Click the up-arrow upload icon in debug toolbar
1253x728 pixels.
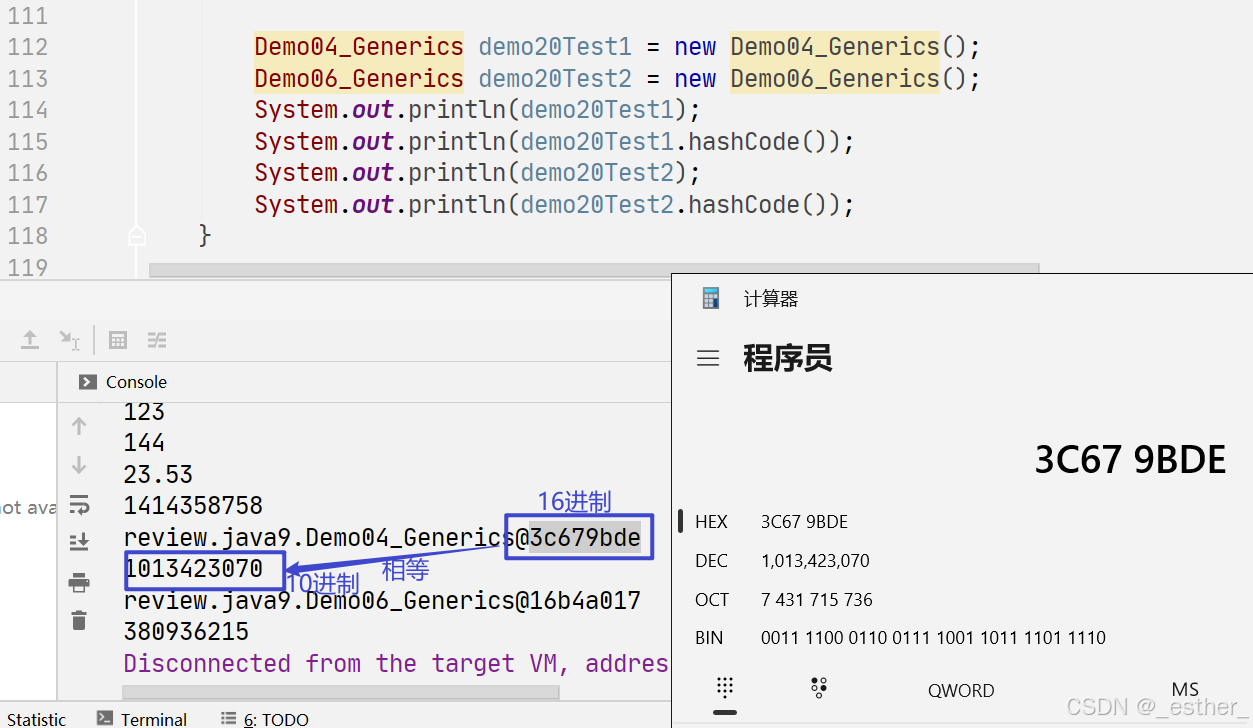point(30,340)
